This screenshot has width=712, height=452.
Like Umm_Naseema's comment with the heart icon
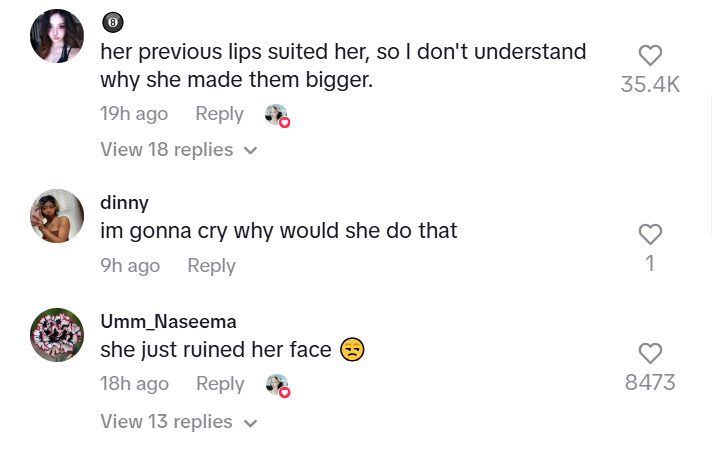pyautogui.click(x=650, y=353)
